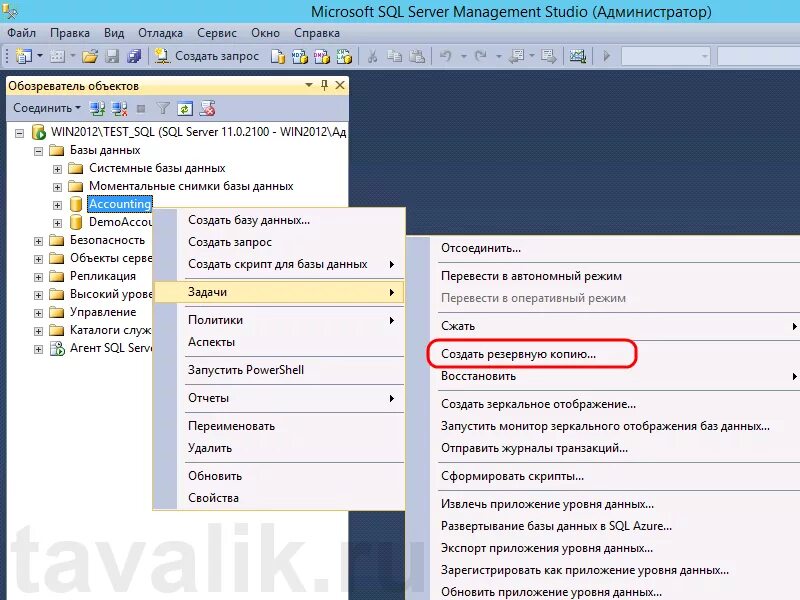
Task: Click the Navigate Backward icon
Action: coord(516,56)
